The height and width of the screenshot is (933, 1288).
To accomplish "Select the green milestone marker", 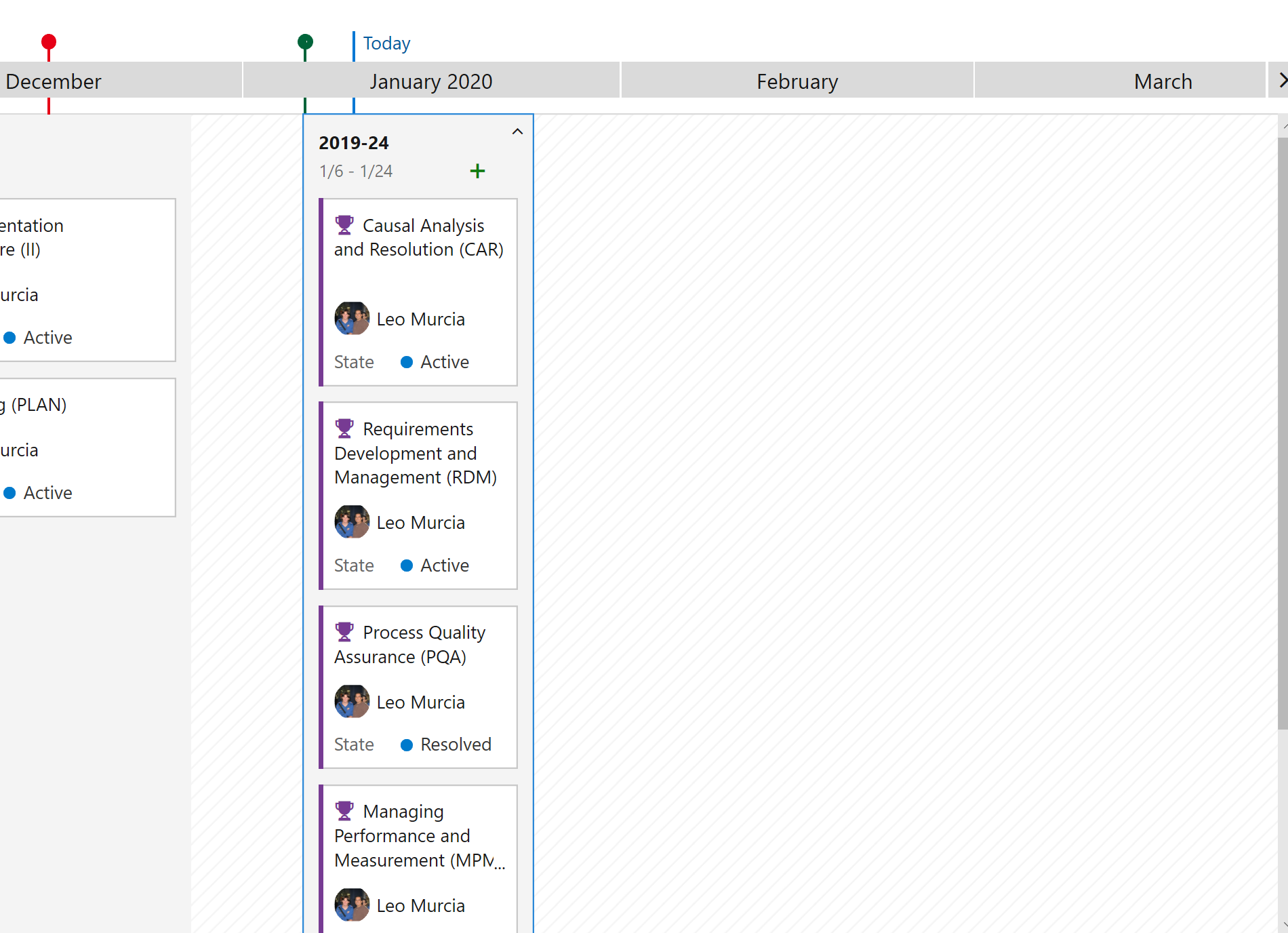I will [x=304, y=42].
